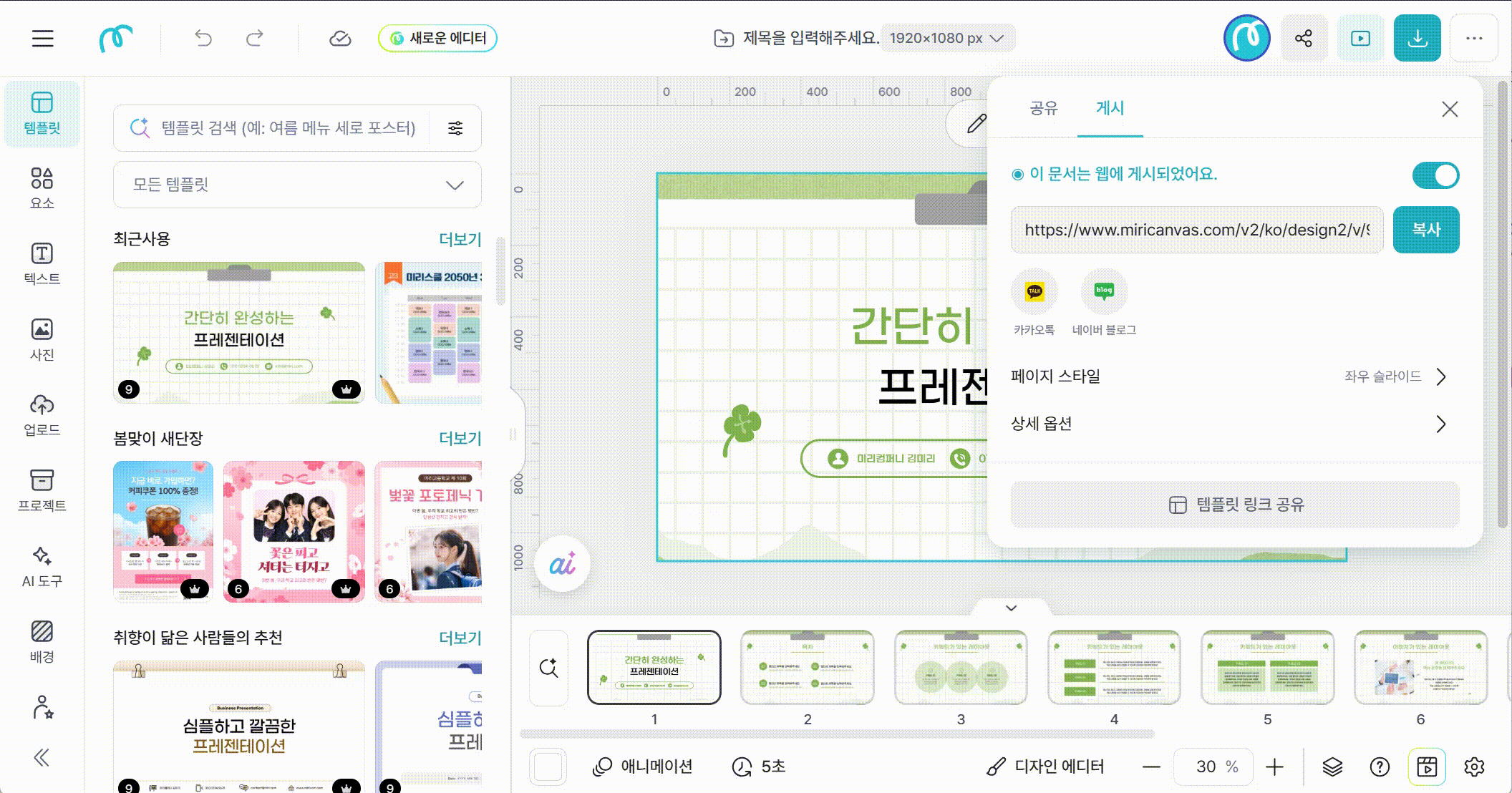
Task: Open the 업로드 upload panel
Action: click(x=42, y=415)
